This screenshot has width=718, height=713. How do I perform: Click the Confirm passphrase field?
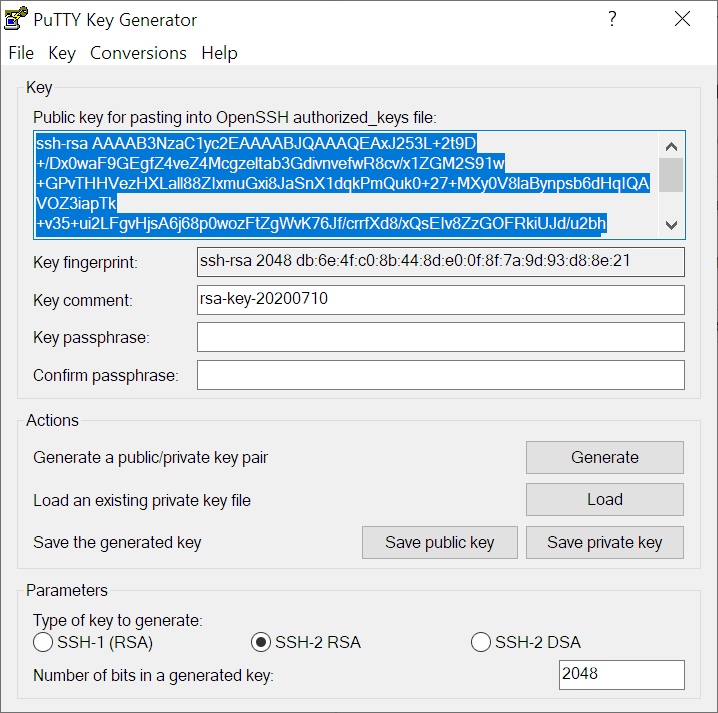441,375
